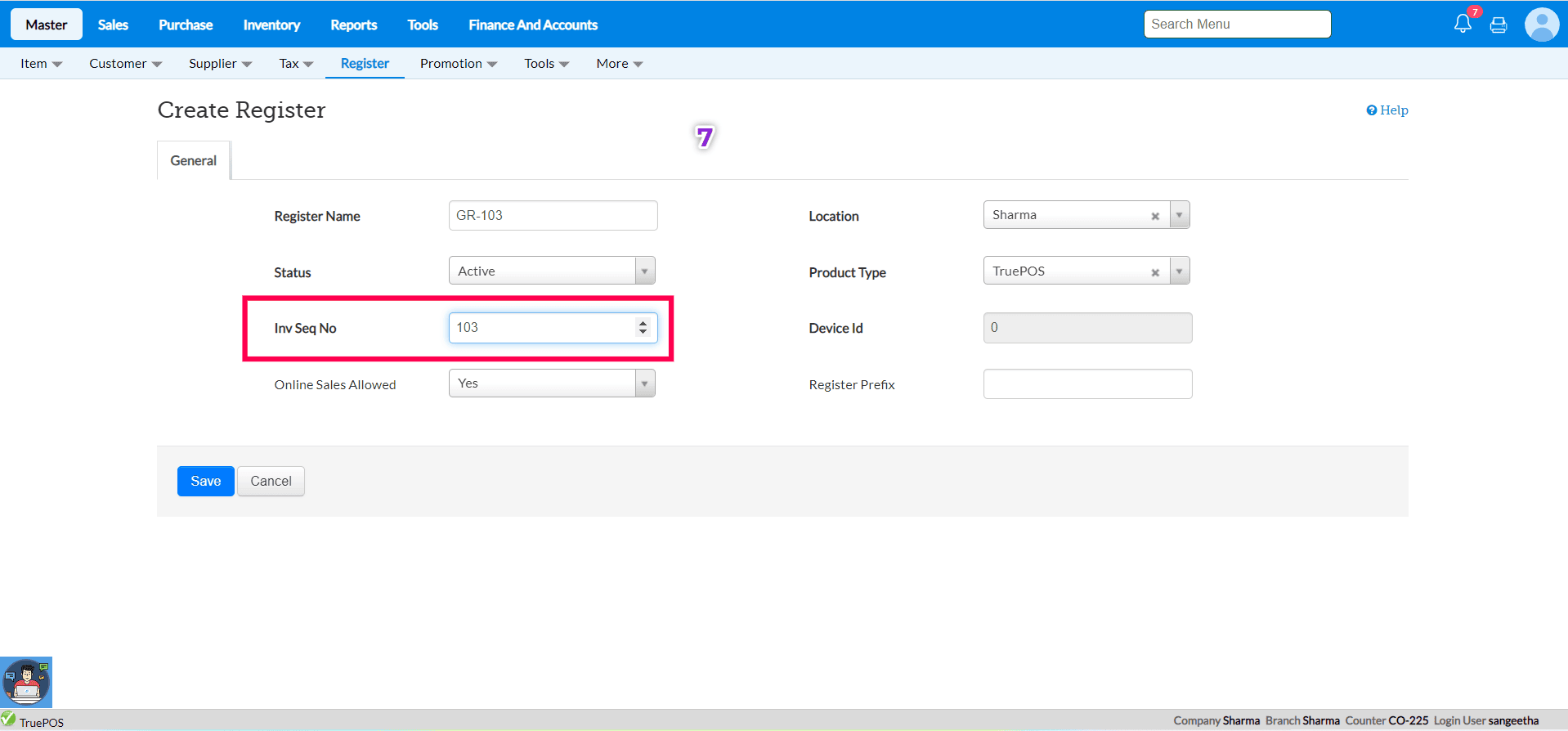Viewport: 1568px width, 731px height.
Task: Click the TruePOS green check status icon
Action: [x=9, y=719]
